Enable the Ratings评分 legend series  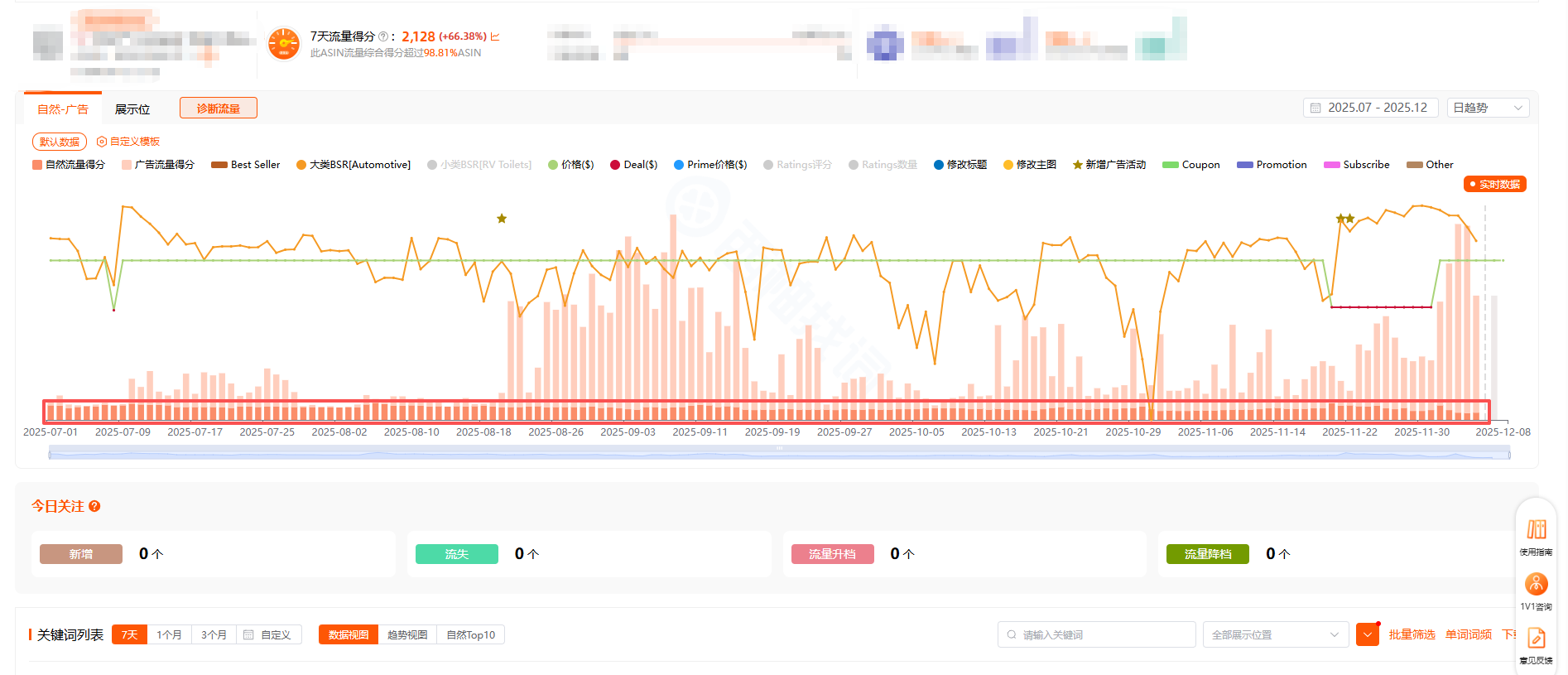tap(797, 165)
